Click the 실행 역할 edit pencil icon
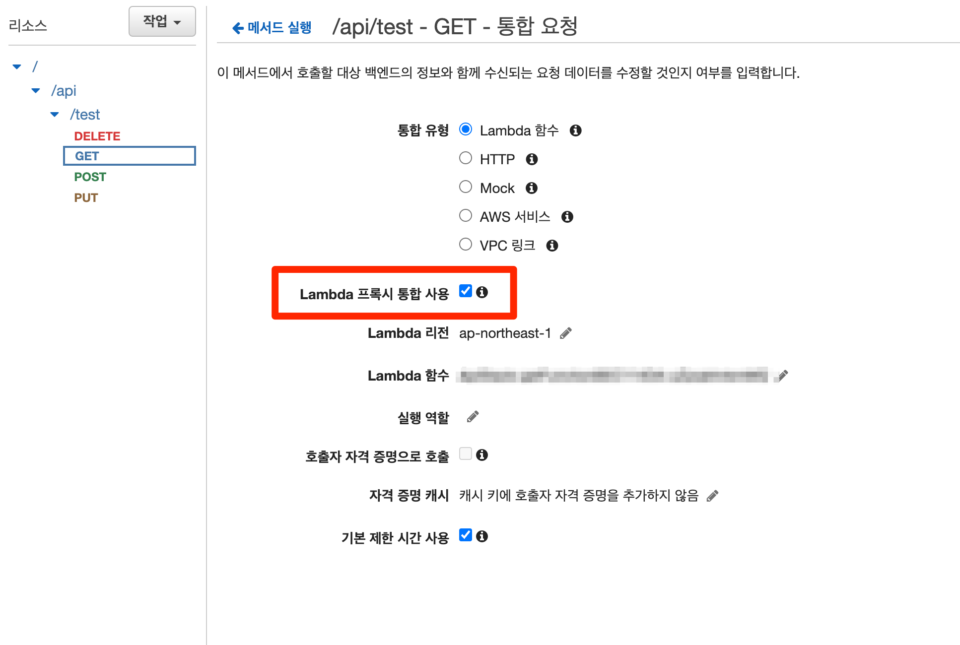Image resolution: width=960 pixels, height=645 pixels. point(473,417)
